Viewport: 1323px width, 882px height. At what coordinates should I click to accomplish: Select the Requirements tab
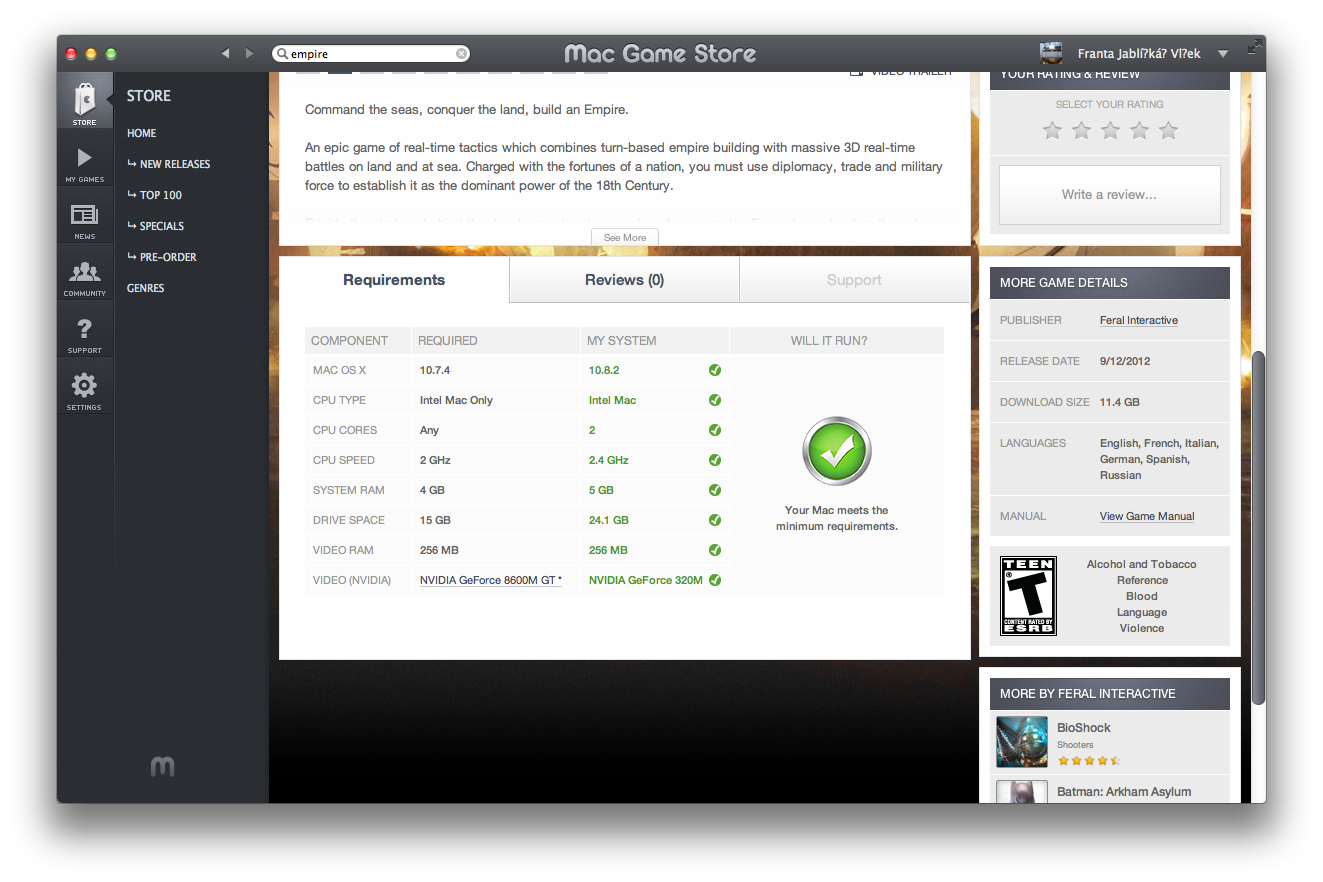(x=394, y=280)
